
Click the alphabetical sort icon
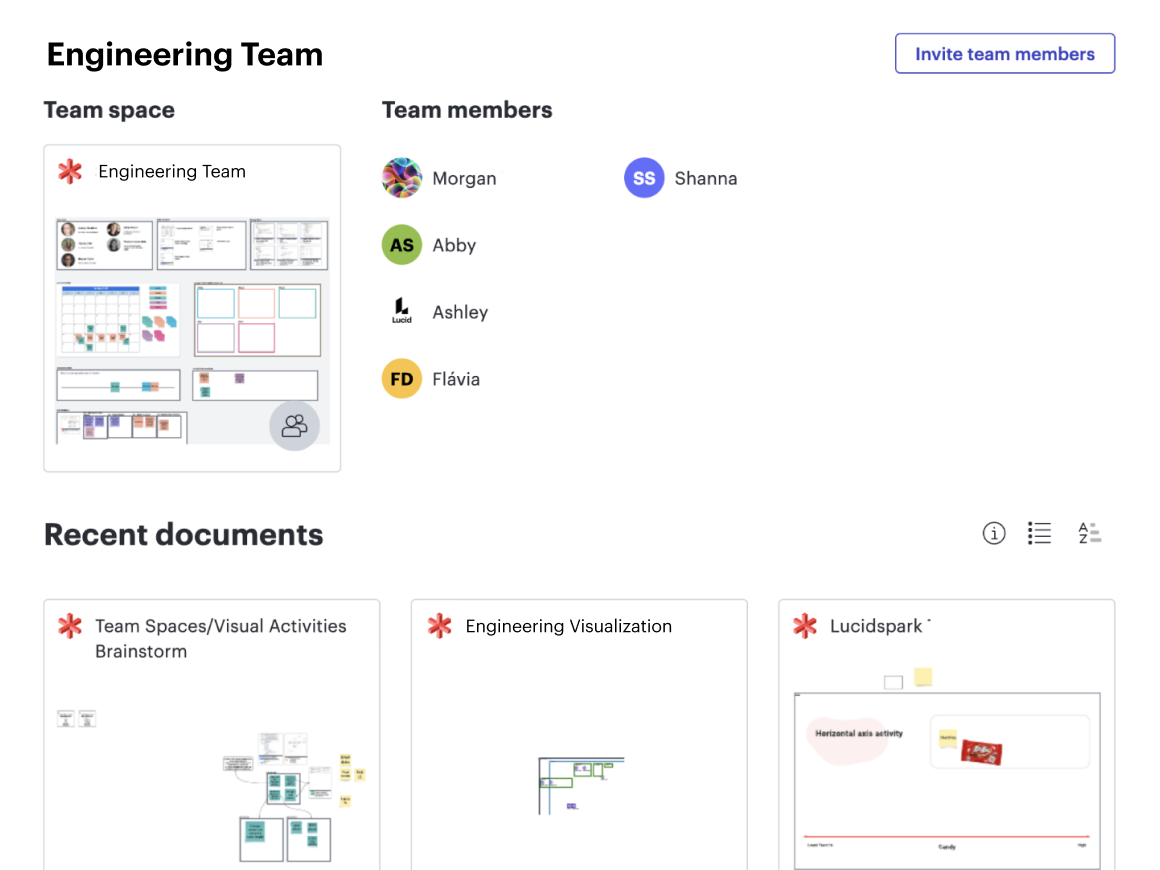click(x=1090, y=533)
